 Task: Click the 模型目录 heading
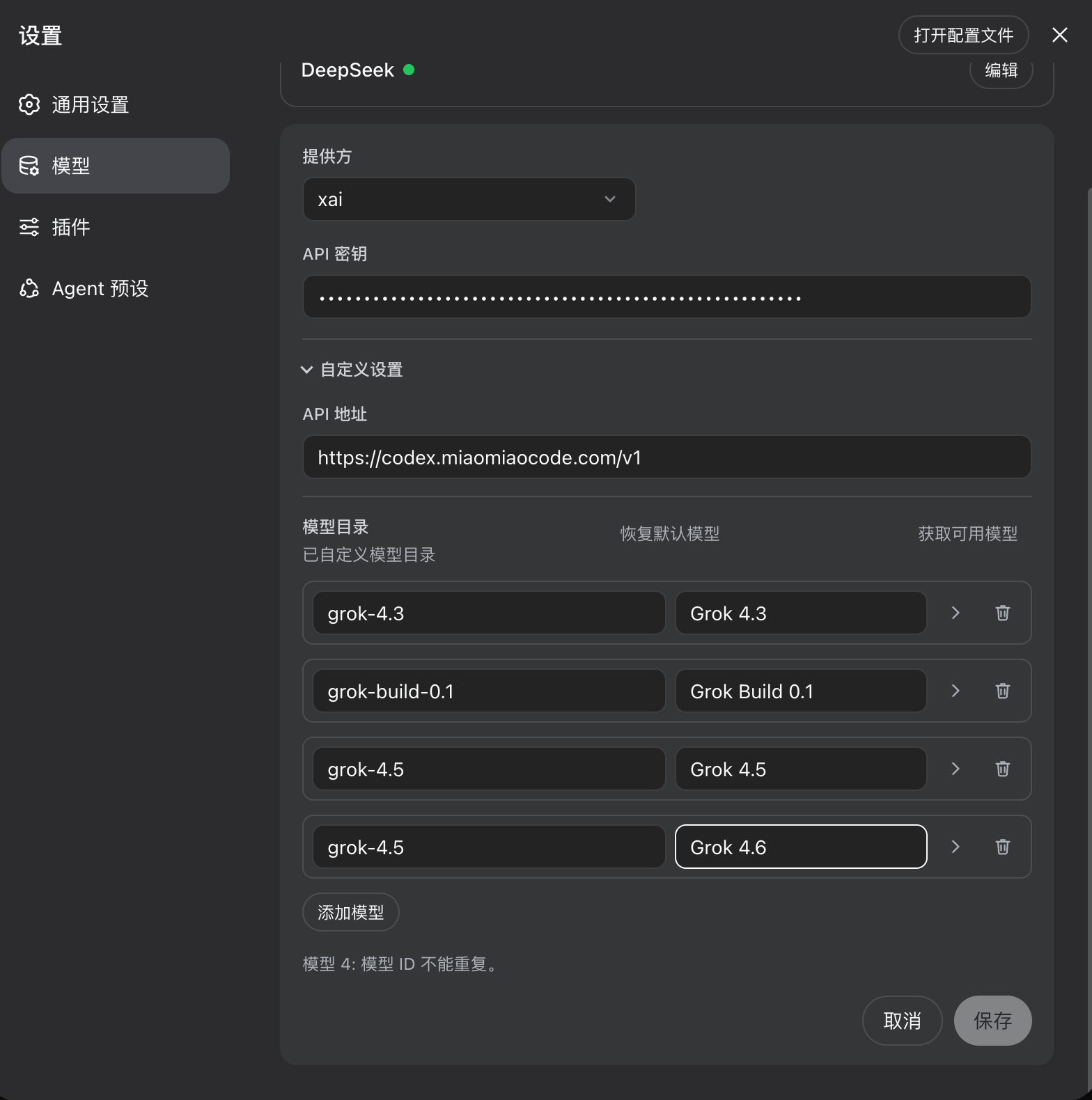click(336, 527)
